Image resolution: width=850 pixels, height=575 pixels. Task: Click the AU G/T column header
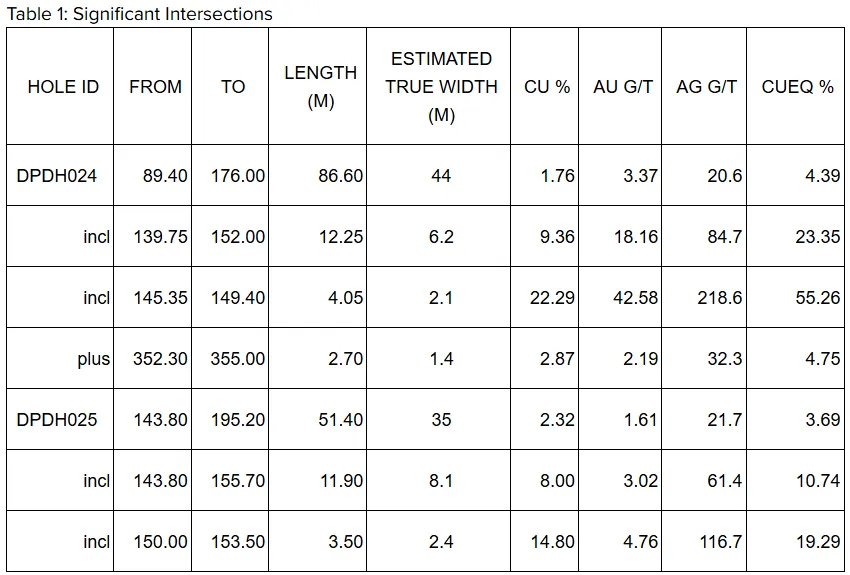point(622,87)
